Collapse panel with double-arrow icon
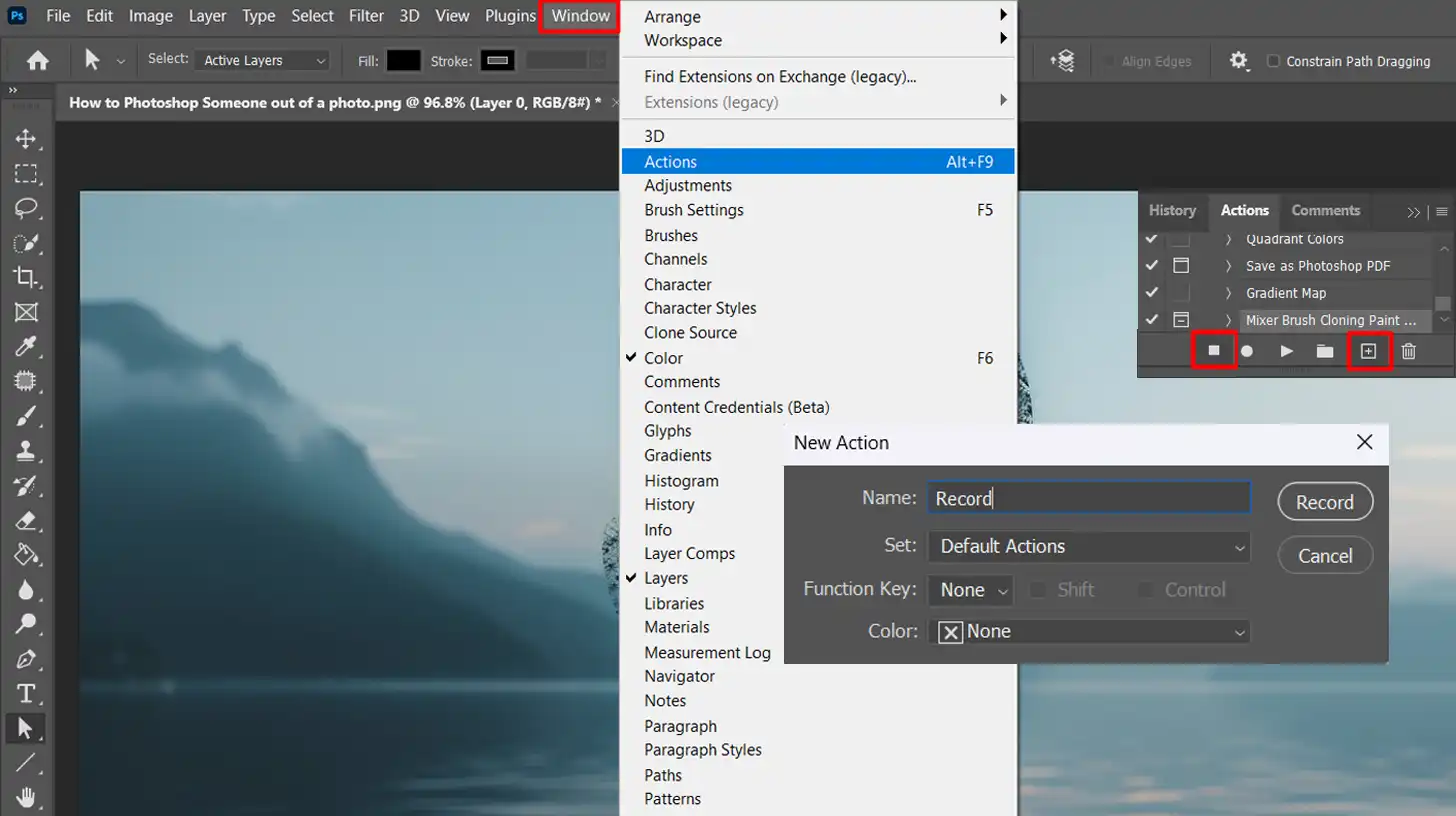Image resolution: width=1456 pixels, height=816 pixels. click(1414, 211)
